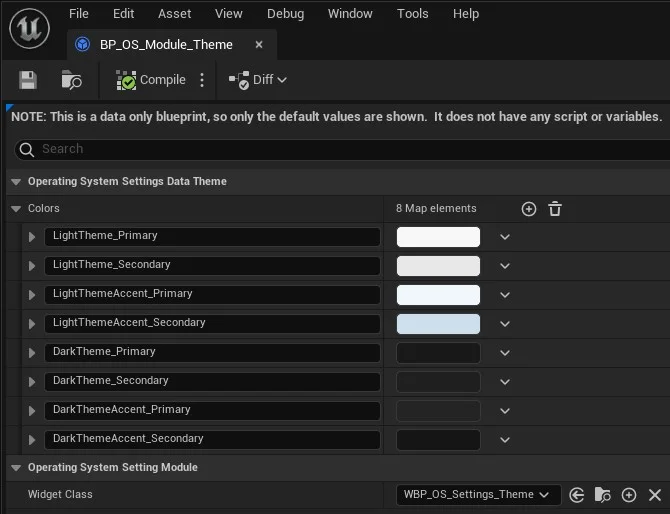Image resolution: width=670 pixels, height=514 pixels.
Task: Open LightTheme_Primary element options chevron
Action: coord(505,237)
